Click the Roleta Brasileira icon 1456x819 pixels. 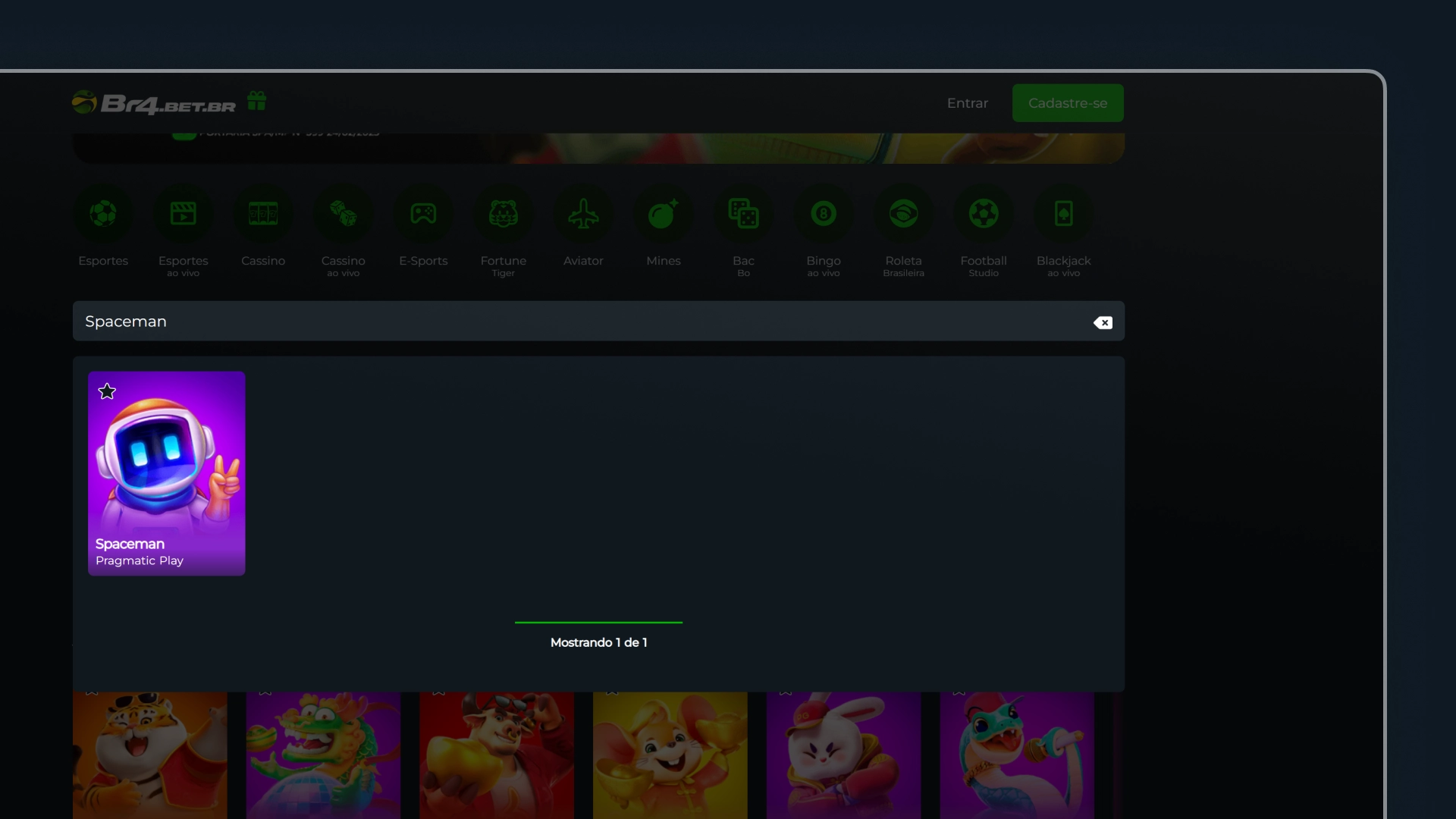pos(903,214)
